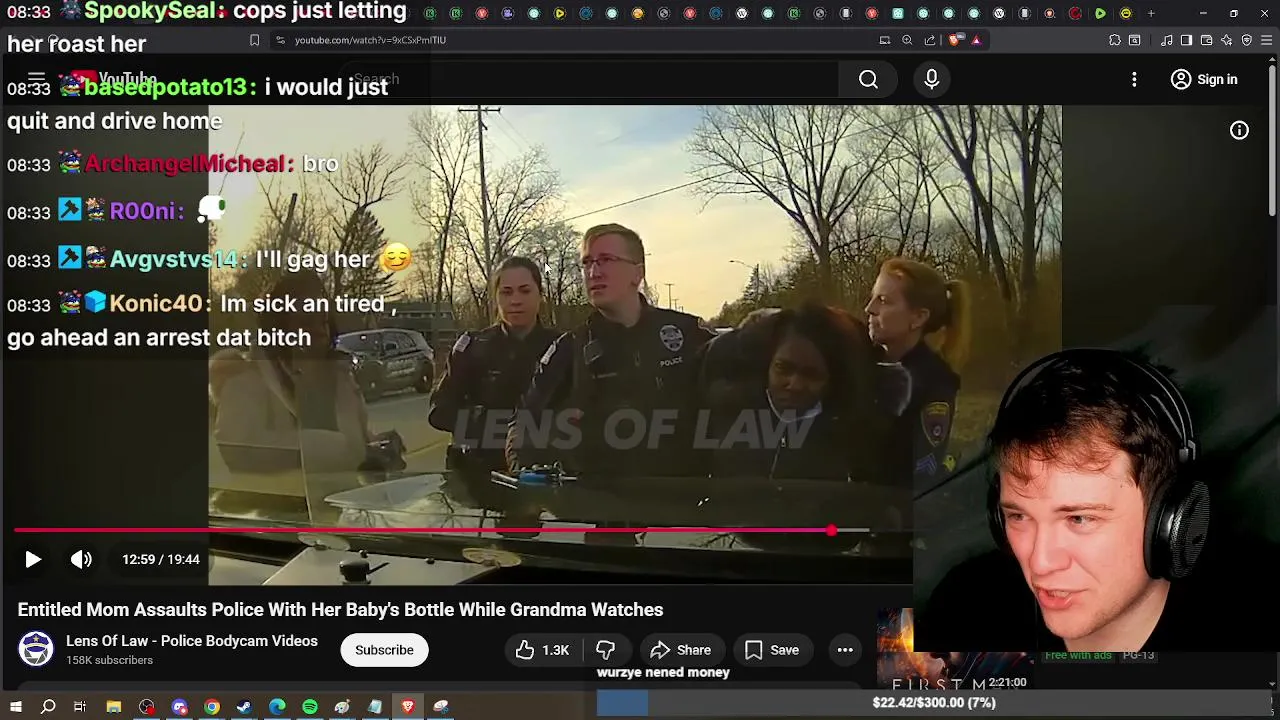Viewport: 1280px width, 720px height.
Task: Like the video showing 1.3K likes
Action: 542,650
